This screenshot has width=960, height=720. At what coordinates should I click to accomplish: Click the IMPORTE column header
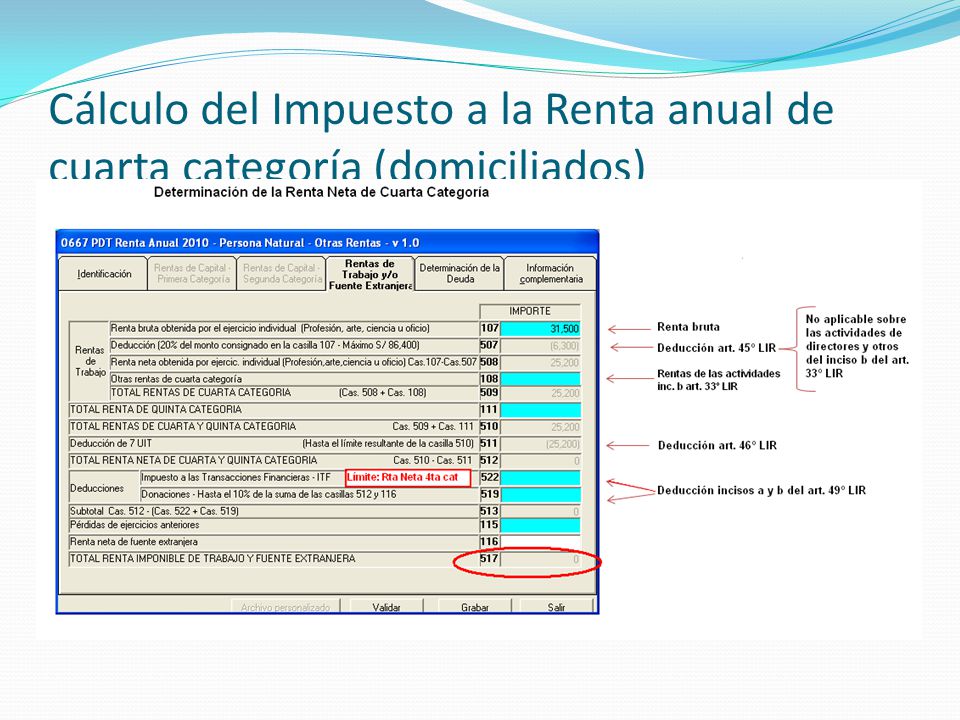point(530,311)
